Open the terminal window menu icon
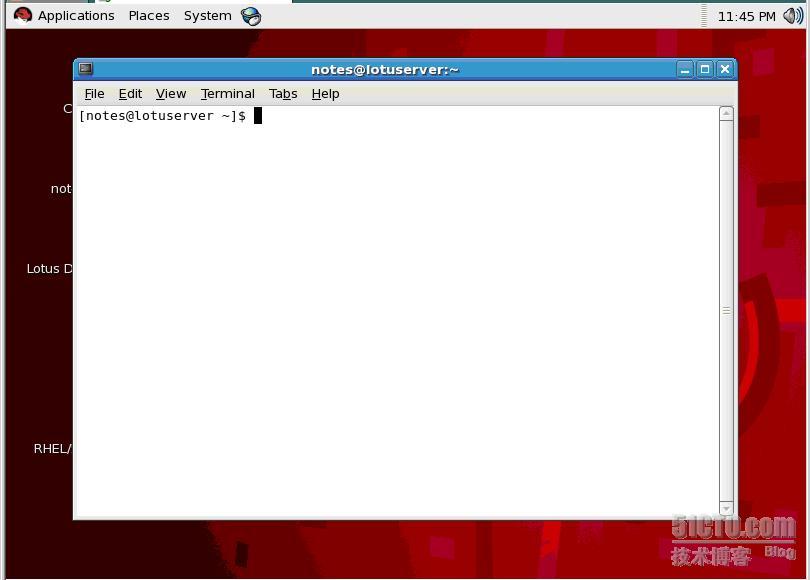This screenshot has width=810, height=580. coord(86,69)
